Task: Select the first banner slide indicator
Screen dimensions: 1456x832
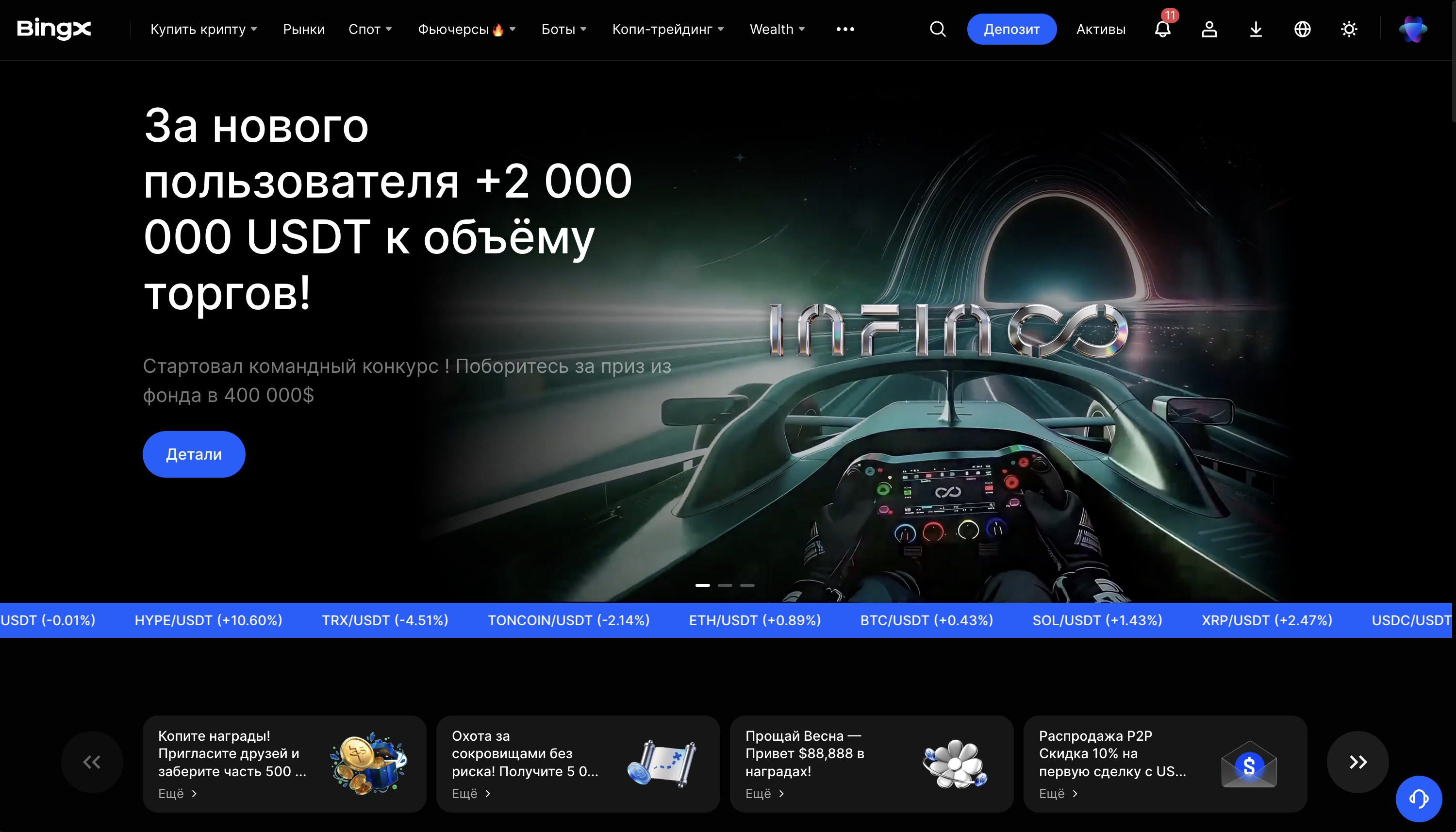Action: pos(703,585)
